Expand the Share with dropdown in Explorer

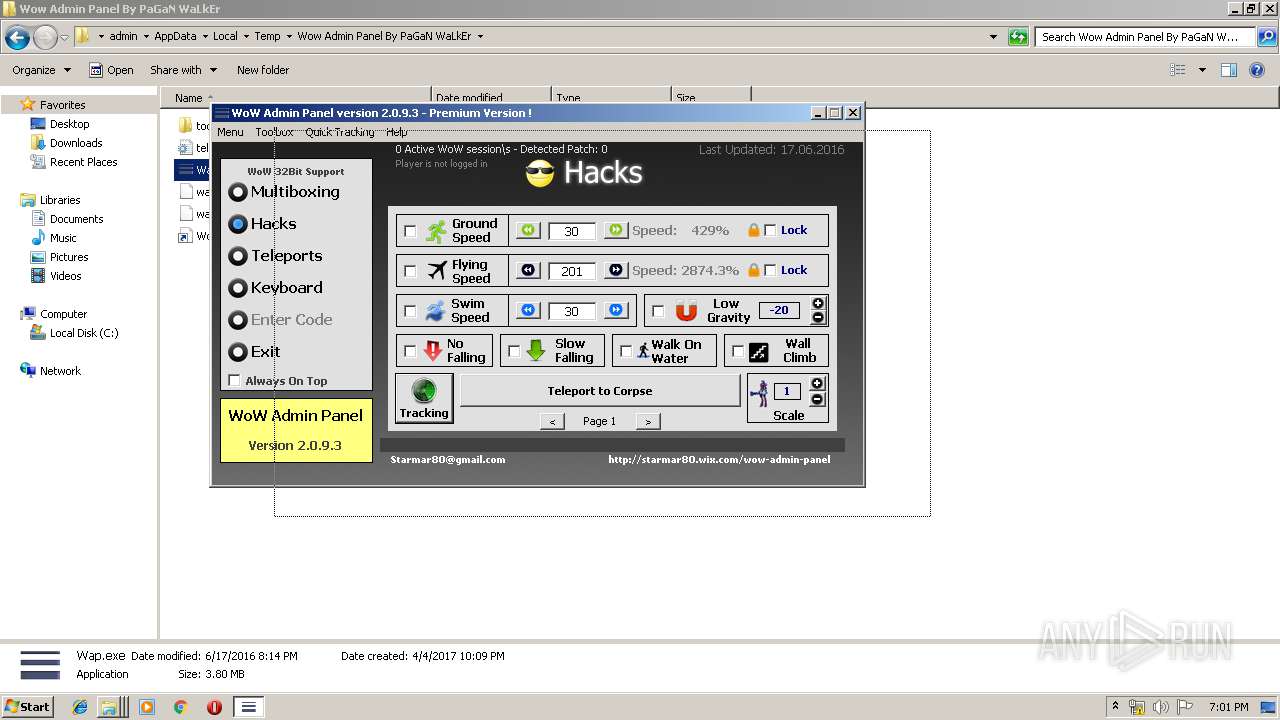183,70
